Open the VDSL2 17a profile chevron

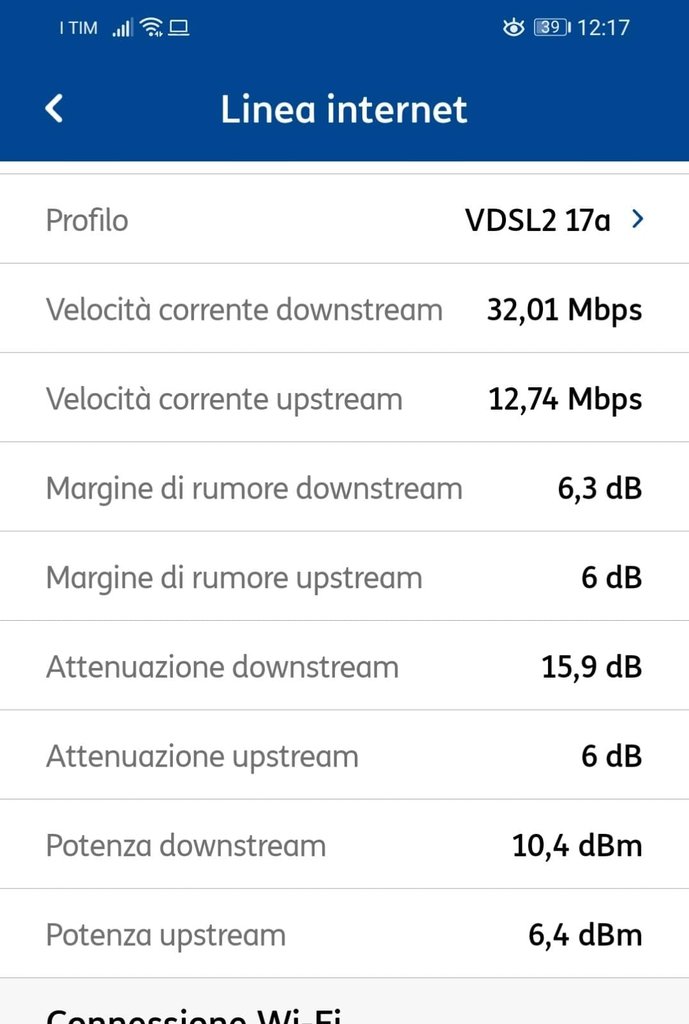pos(638,219)
